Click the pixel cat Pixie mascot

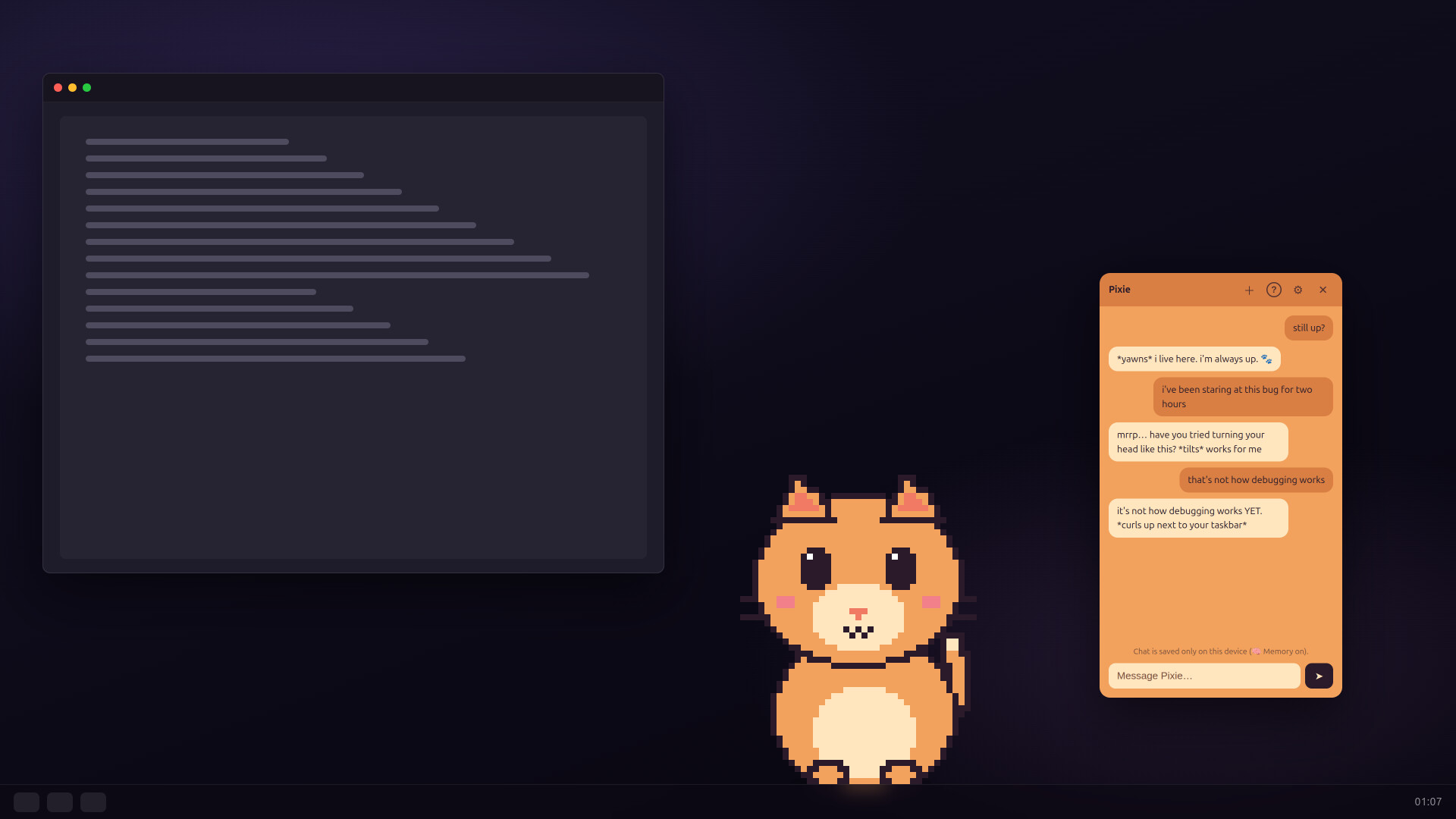pyautogui.click(x=858, y=629)
